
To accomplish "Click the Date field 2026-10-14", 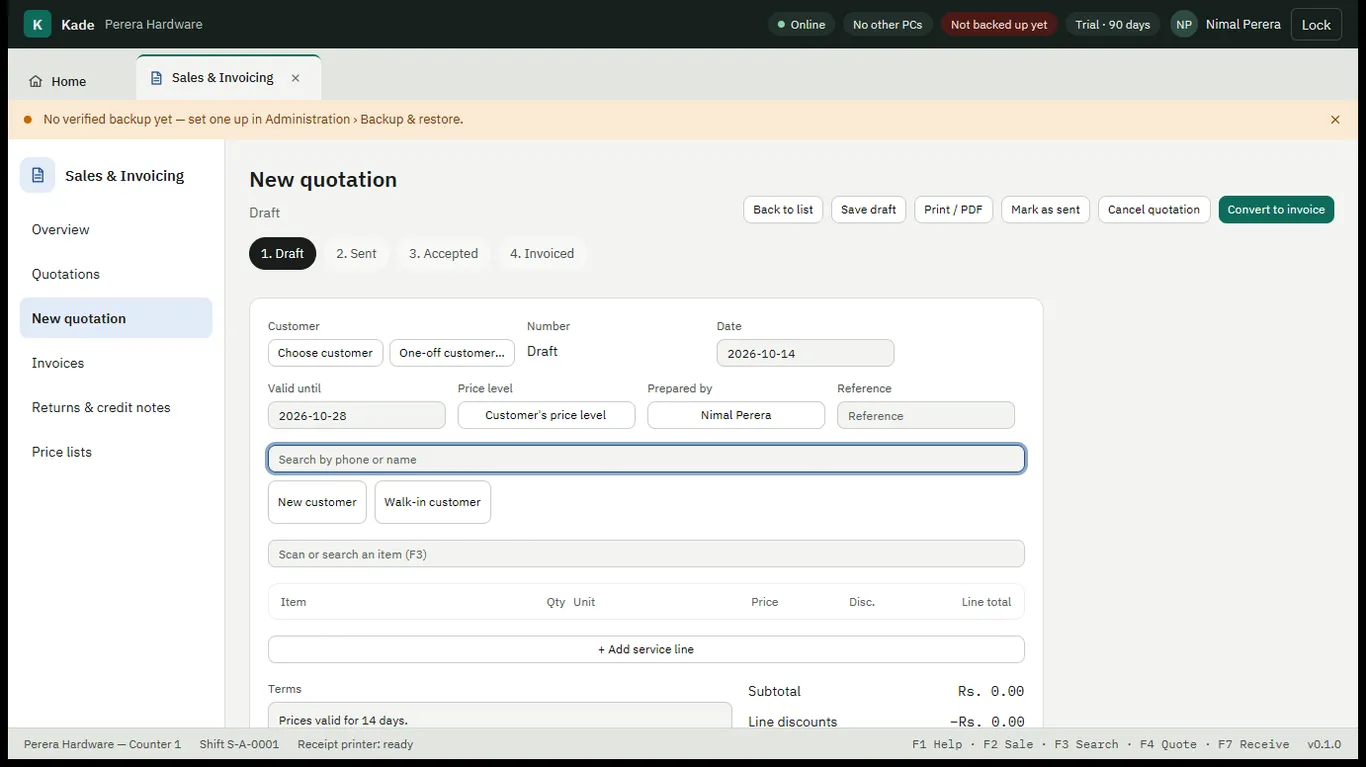I will click(x=805, y=353).
